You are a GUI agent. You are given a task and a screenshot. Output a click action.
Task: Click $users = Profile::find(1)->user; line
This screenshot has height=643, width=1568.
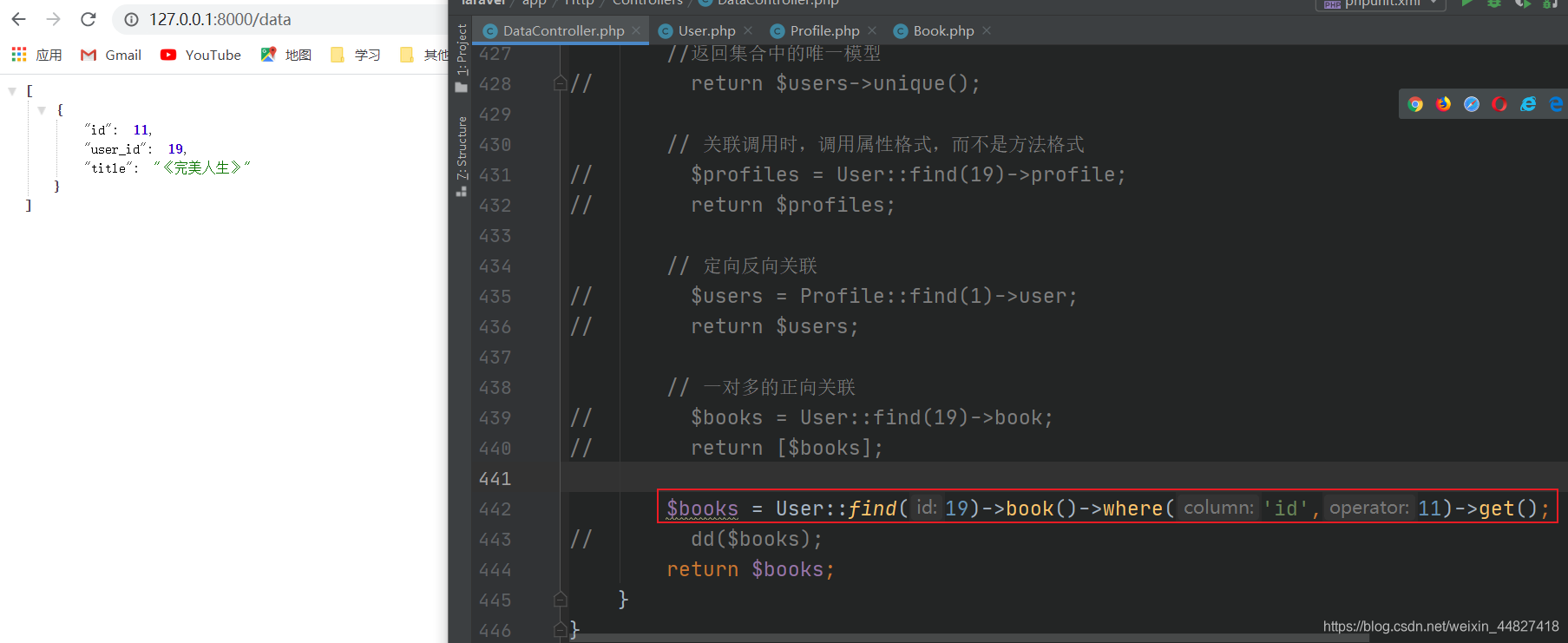[x=884, y=296]
